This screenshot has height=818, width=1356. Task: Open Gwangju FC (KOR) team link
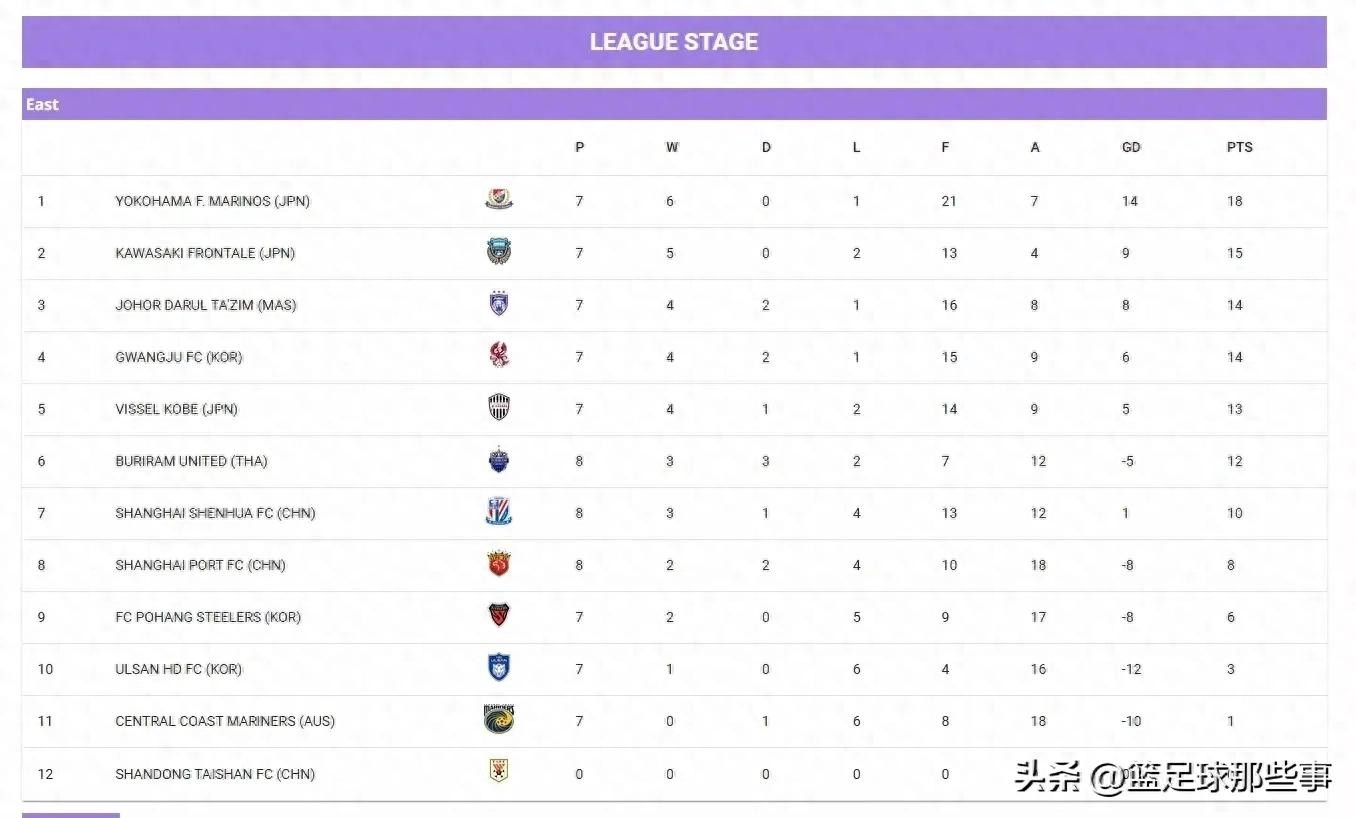(x=179, y=357)
